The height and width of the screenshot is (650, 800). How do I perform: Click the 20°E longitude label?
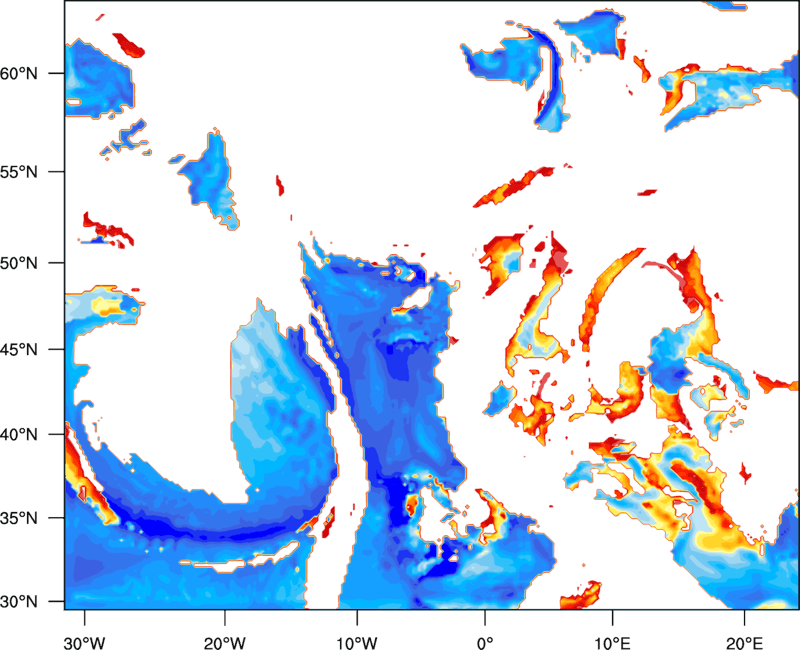(744, 643)
